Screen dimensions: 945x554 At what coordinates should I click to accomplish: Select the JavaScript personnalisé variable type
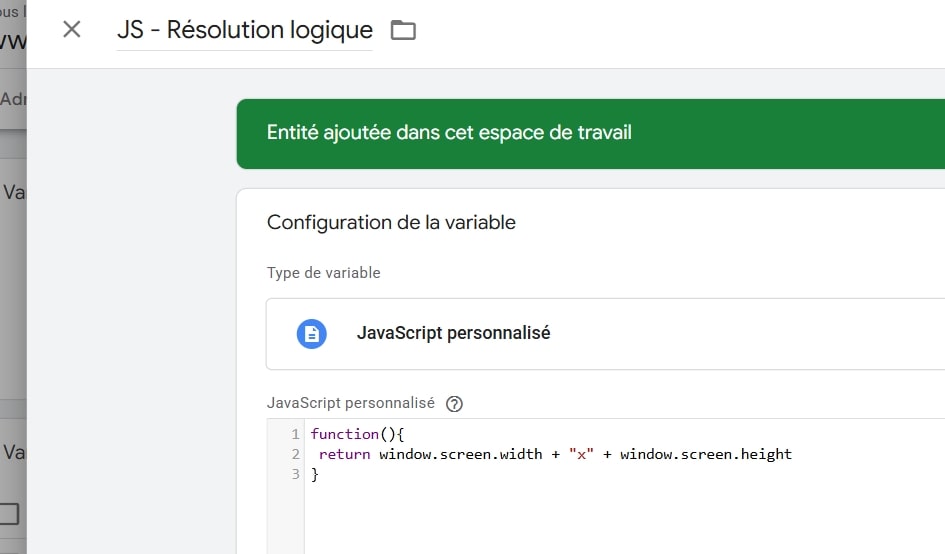(x=605, y=333)
